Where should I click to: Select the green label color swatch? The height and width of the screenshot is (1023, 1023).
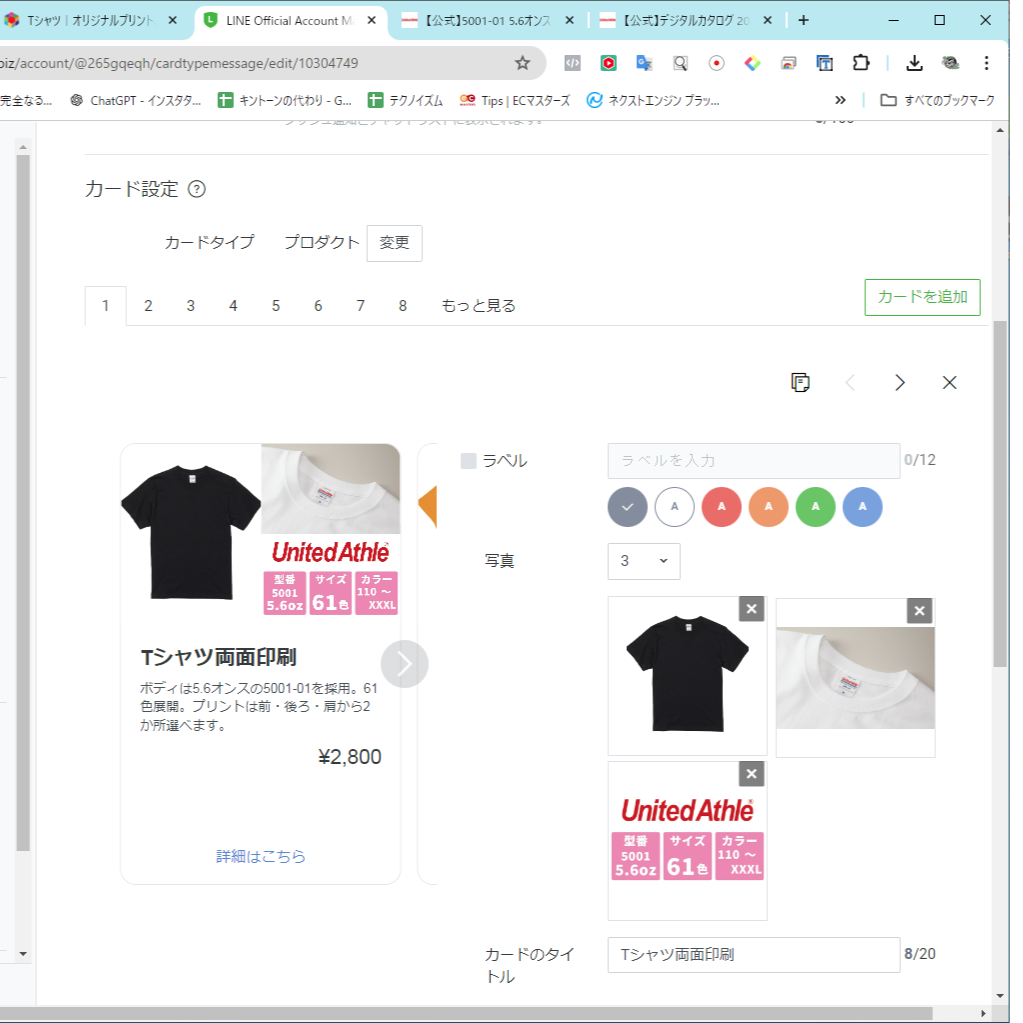coord(816,506)
